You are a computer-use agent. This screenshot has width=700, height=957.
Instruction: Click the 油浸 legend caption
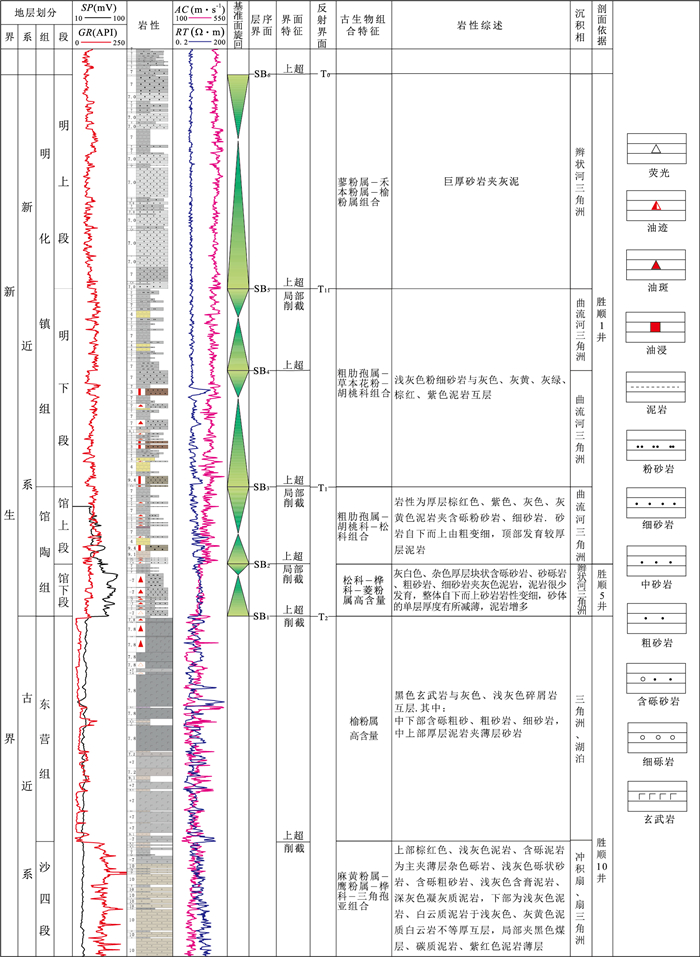pyautogui.click(x=659, y=352)
